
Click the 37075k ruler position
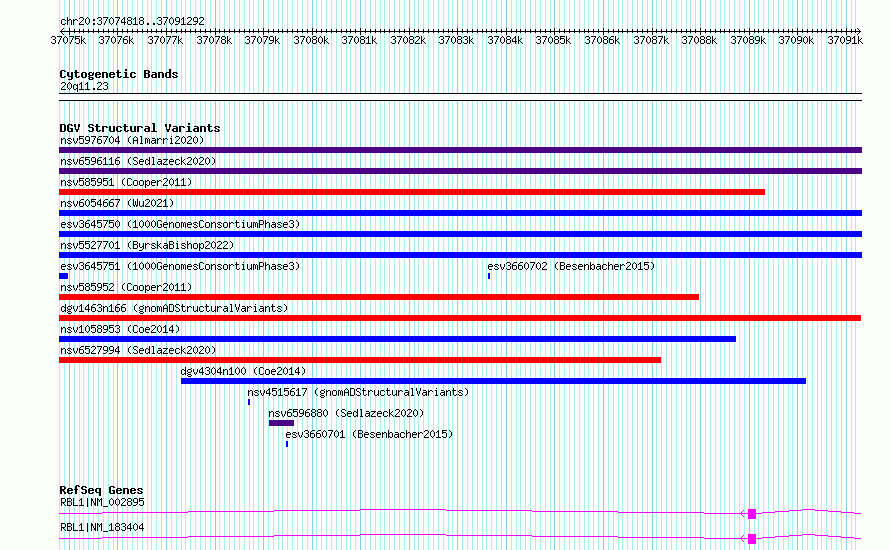[x=68, y=40]
